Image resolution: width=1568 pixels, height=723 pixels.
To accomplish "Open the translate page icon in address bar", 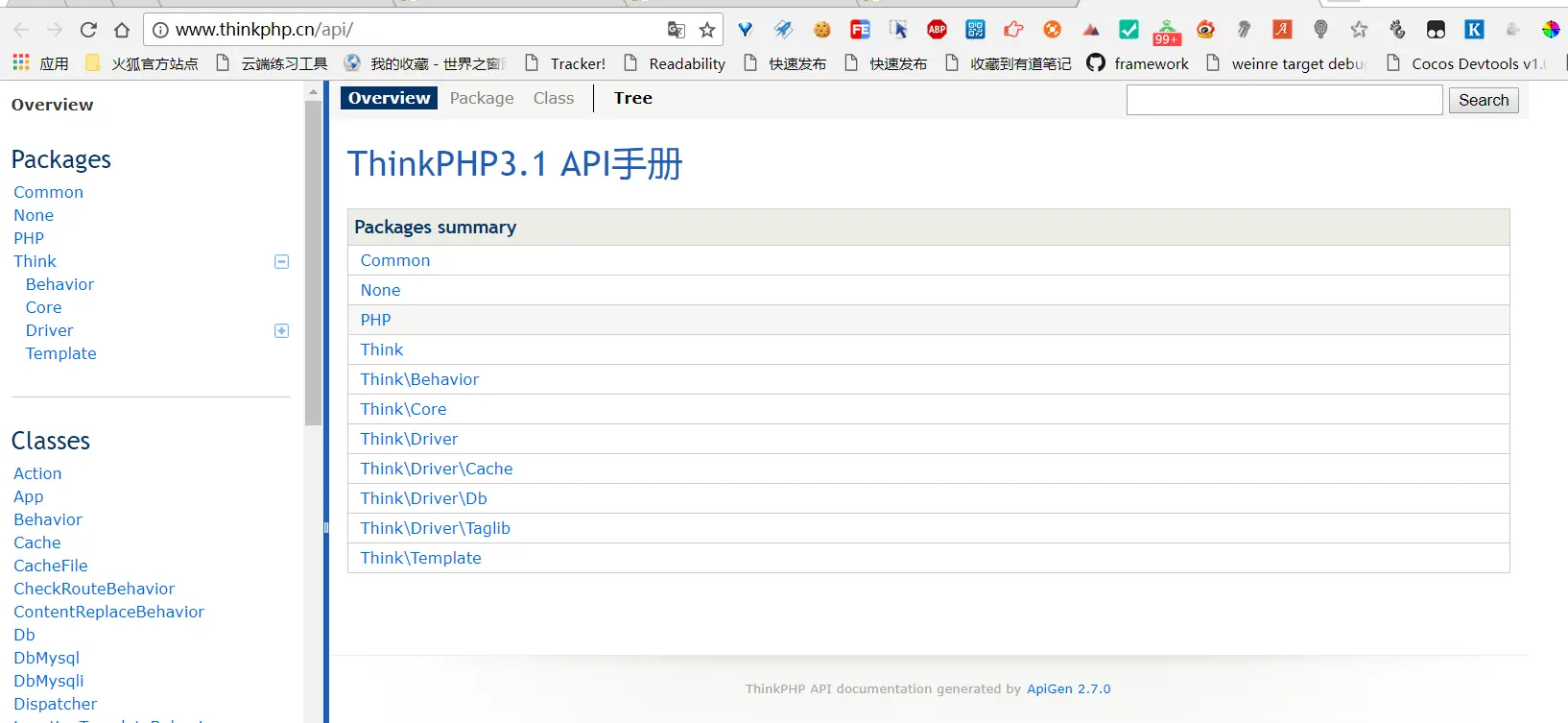I will pos(677,30).
